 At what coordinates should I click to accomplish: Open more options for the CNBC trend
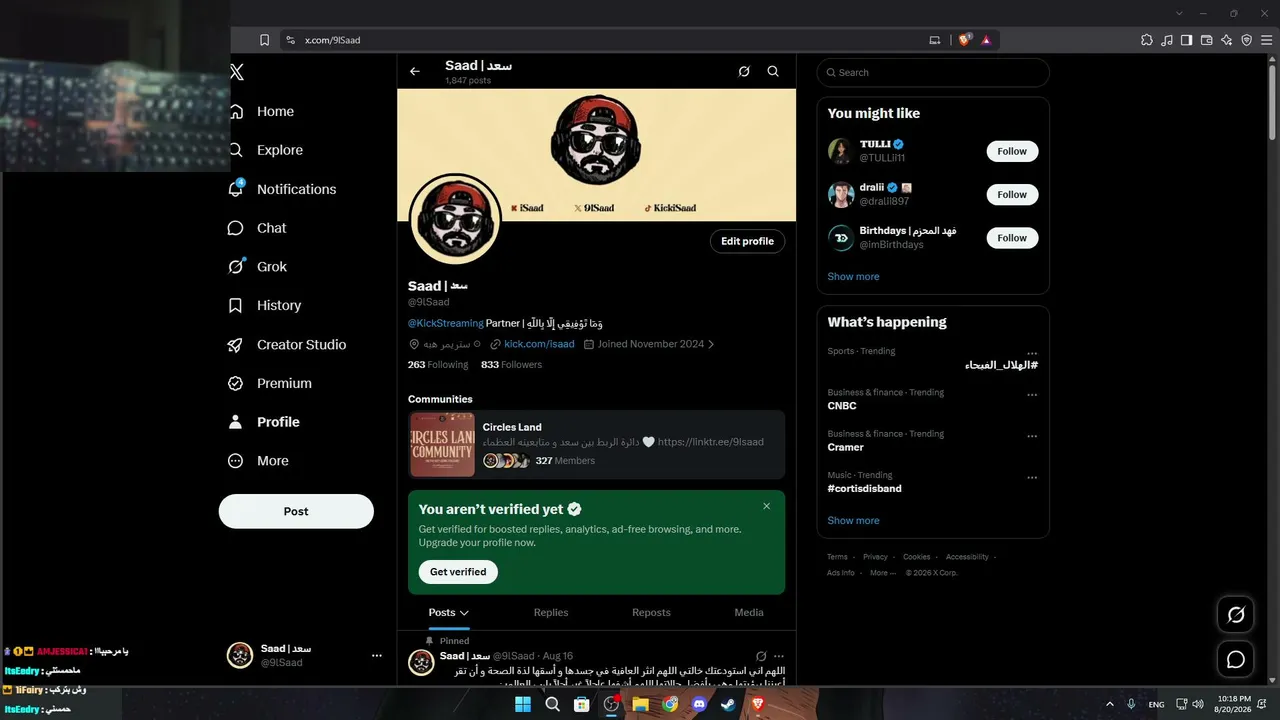1032,395
